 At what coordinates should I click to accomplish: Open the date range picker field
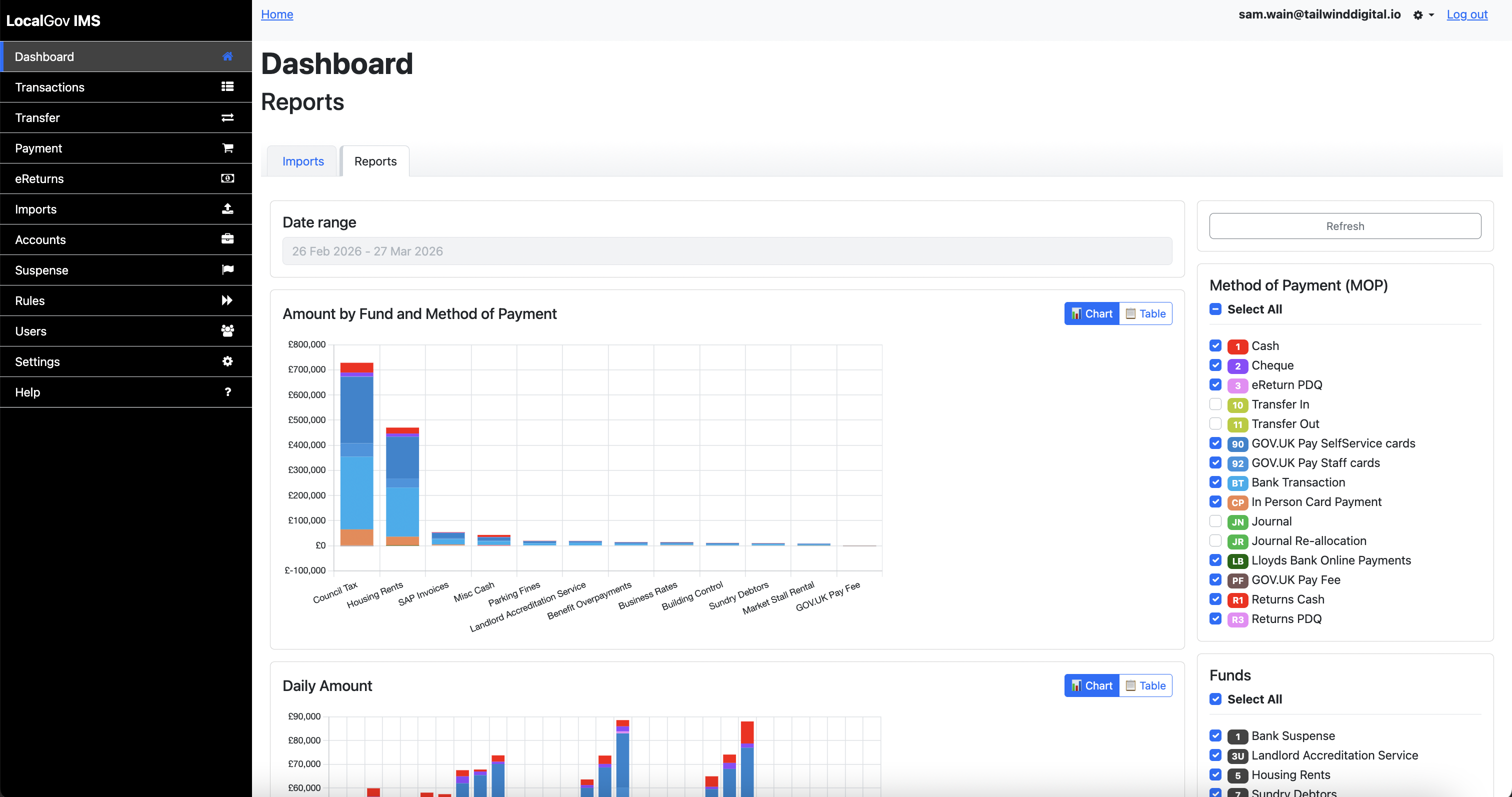(x=726, y=251)
